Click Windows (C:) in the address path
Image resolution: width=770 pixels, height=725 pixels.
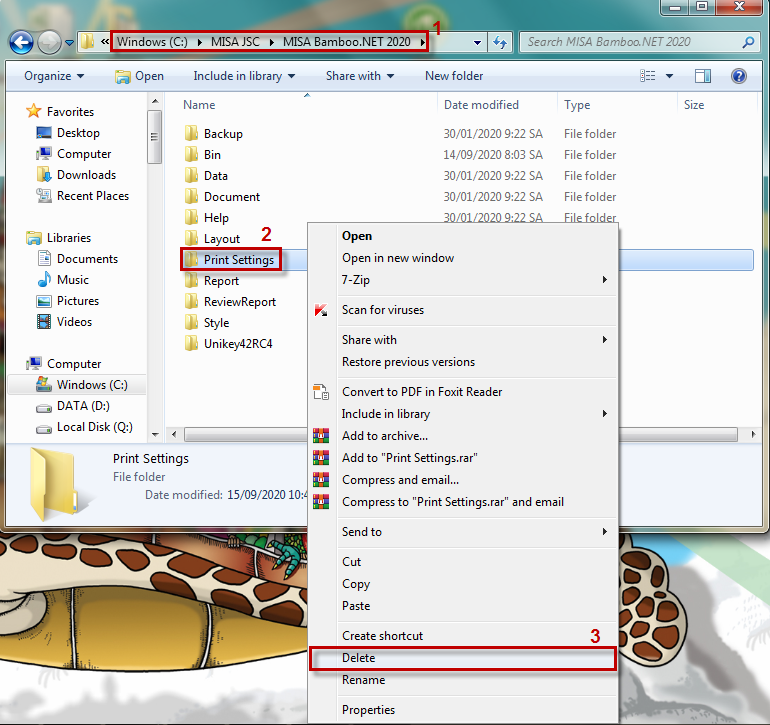(x=152, y=42)
